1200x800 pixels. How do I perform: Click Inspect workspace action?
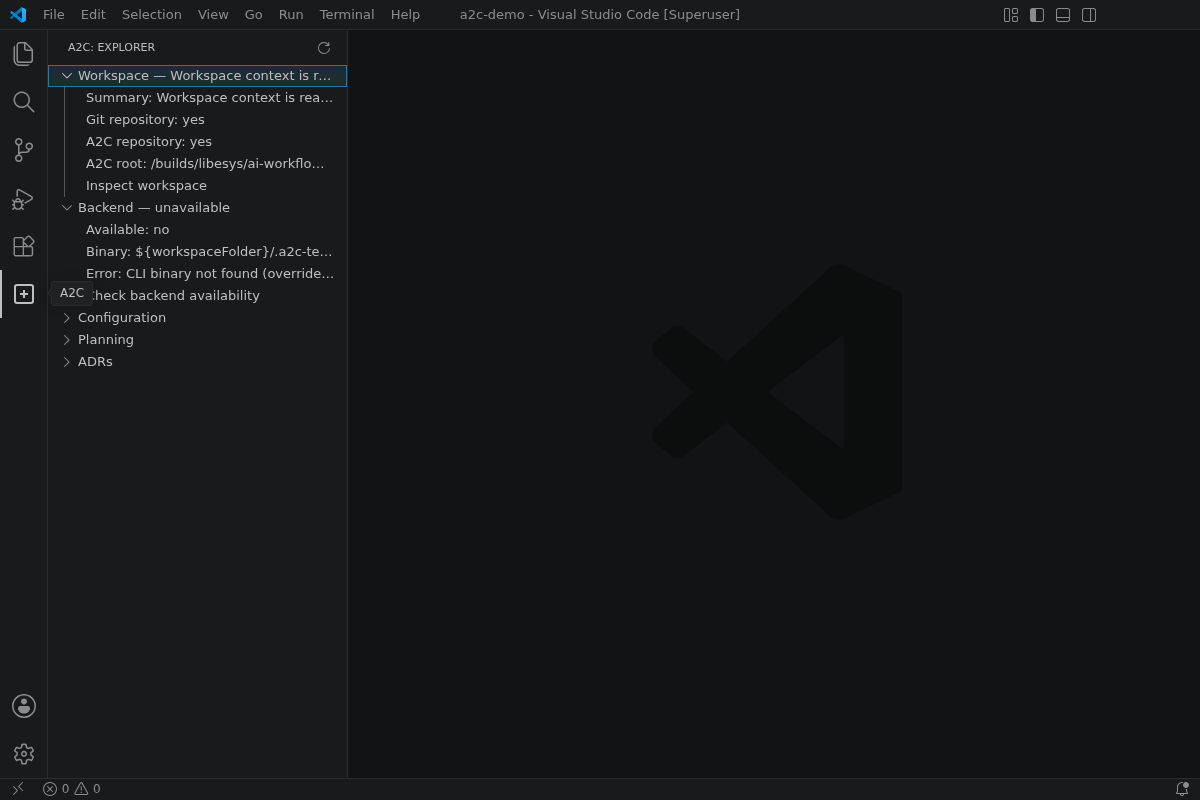[197, 186]
